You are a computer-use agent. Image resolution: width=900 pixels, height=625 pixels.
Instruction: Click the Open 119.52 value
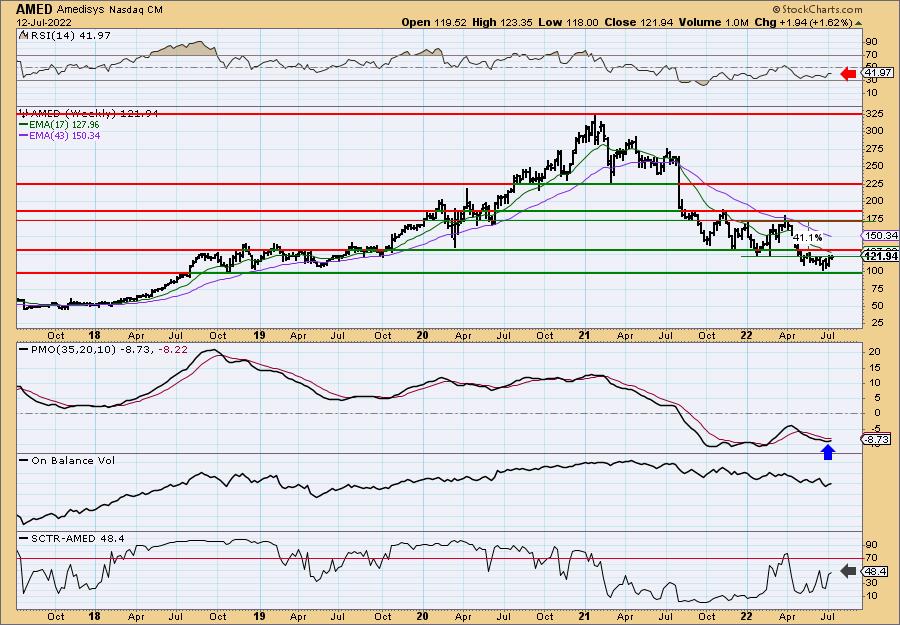click(x=434, y=22)
